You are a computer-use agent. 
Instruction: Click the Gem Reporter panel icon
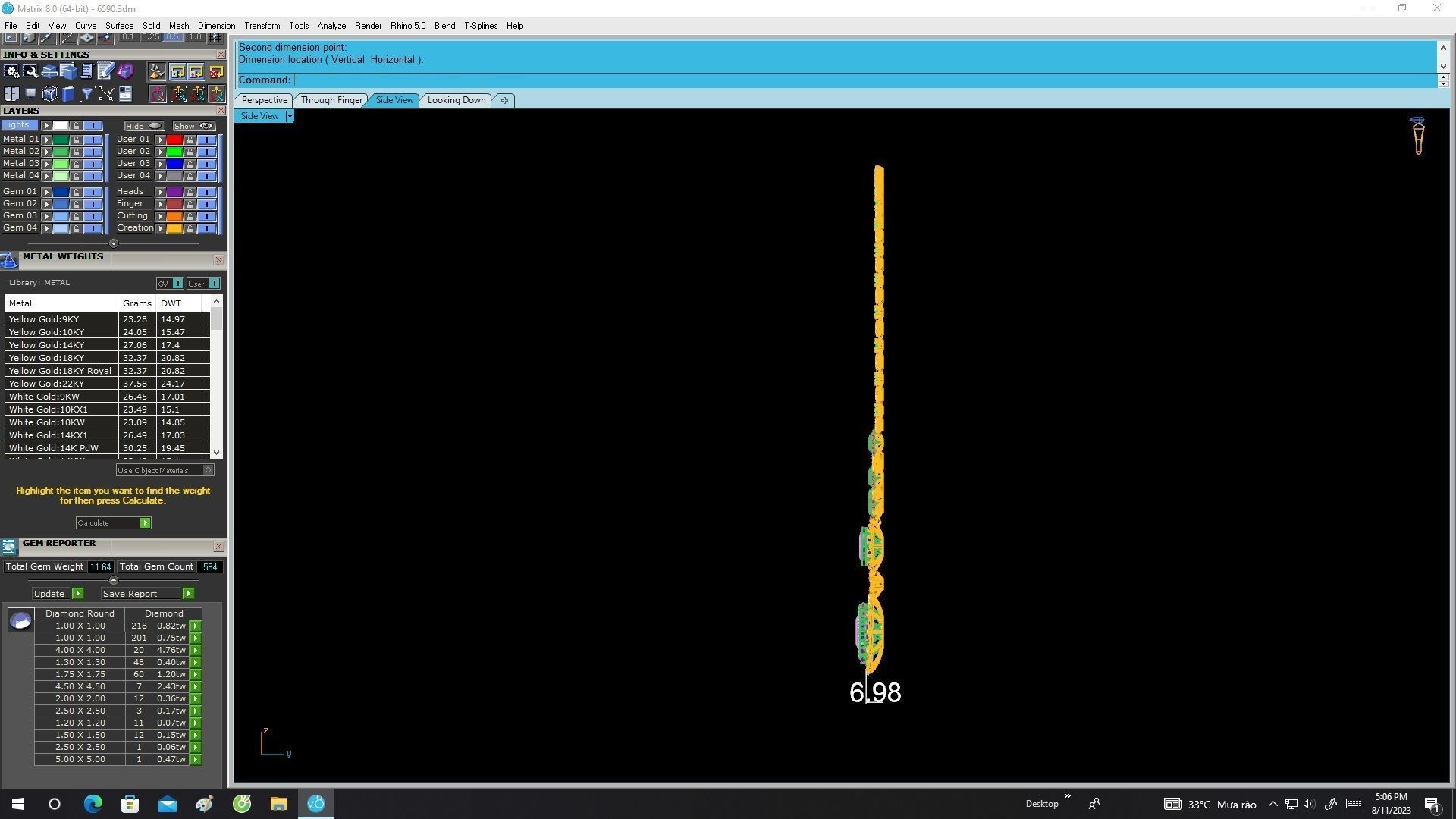[9, 547]
